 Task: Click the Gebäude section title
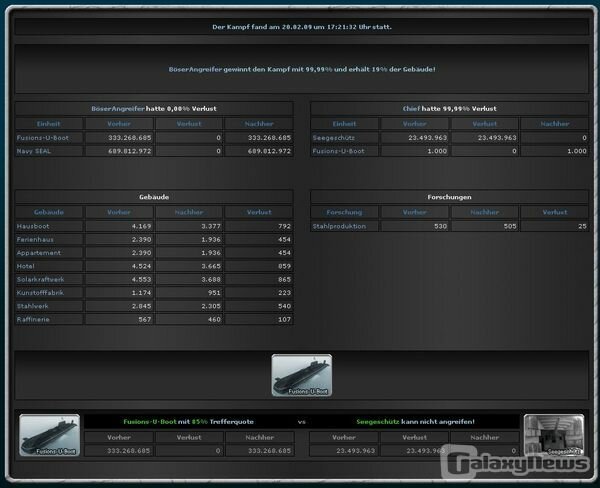pyautogui.click(x=154, y=197)
